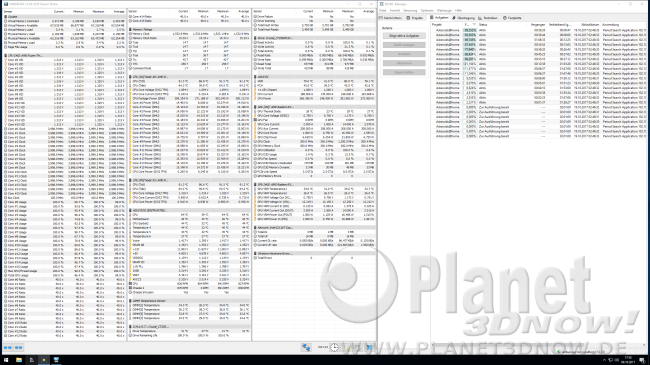Screen dimensions: 650x365
Task: Open the HWiNFO remote network center icon
Action: tap(306, 348)
